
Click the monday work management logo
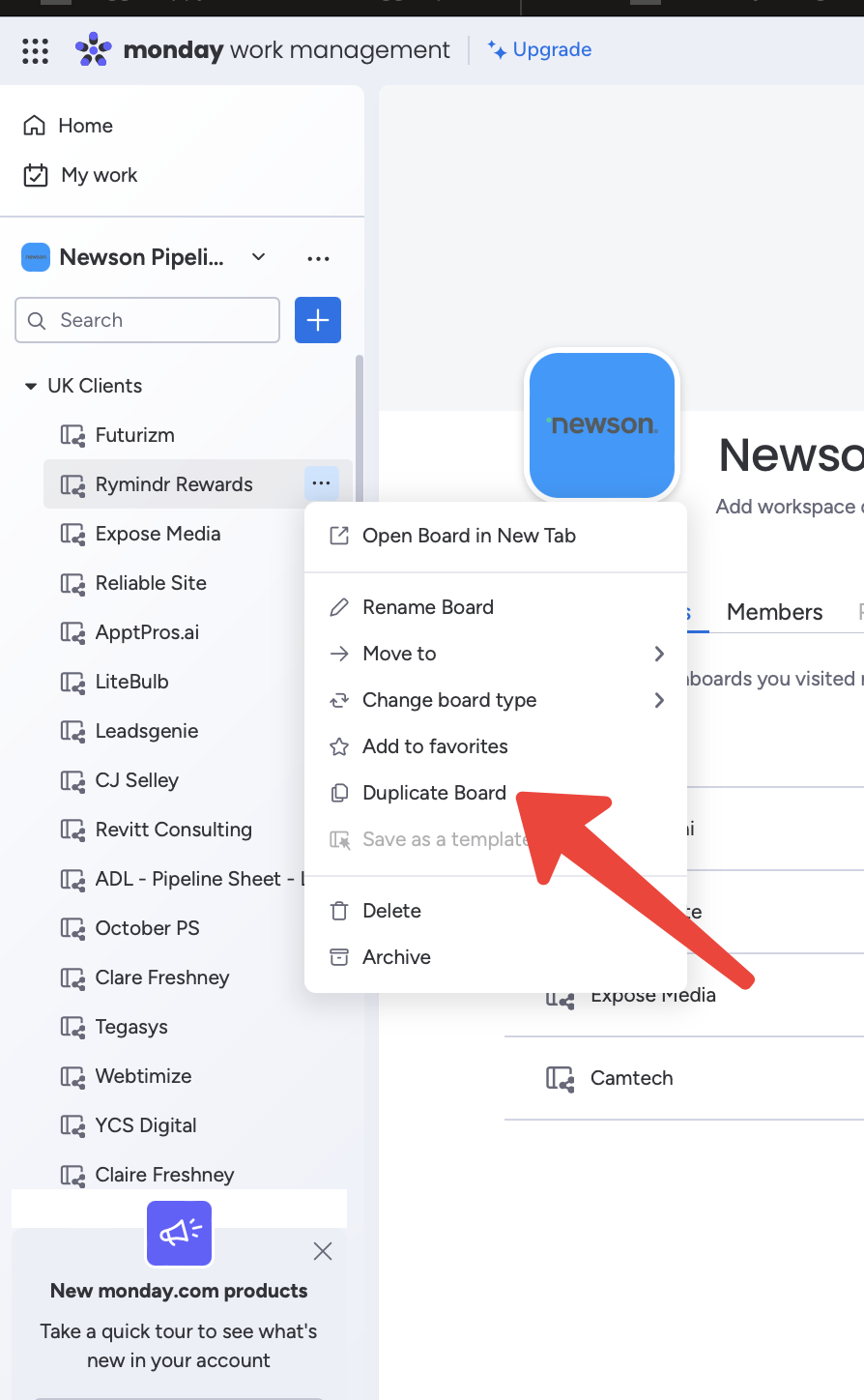pyautogui.click(x=263, y=50)
